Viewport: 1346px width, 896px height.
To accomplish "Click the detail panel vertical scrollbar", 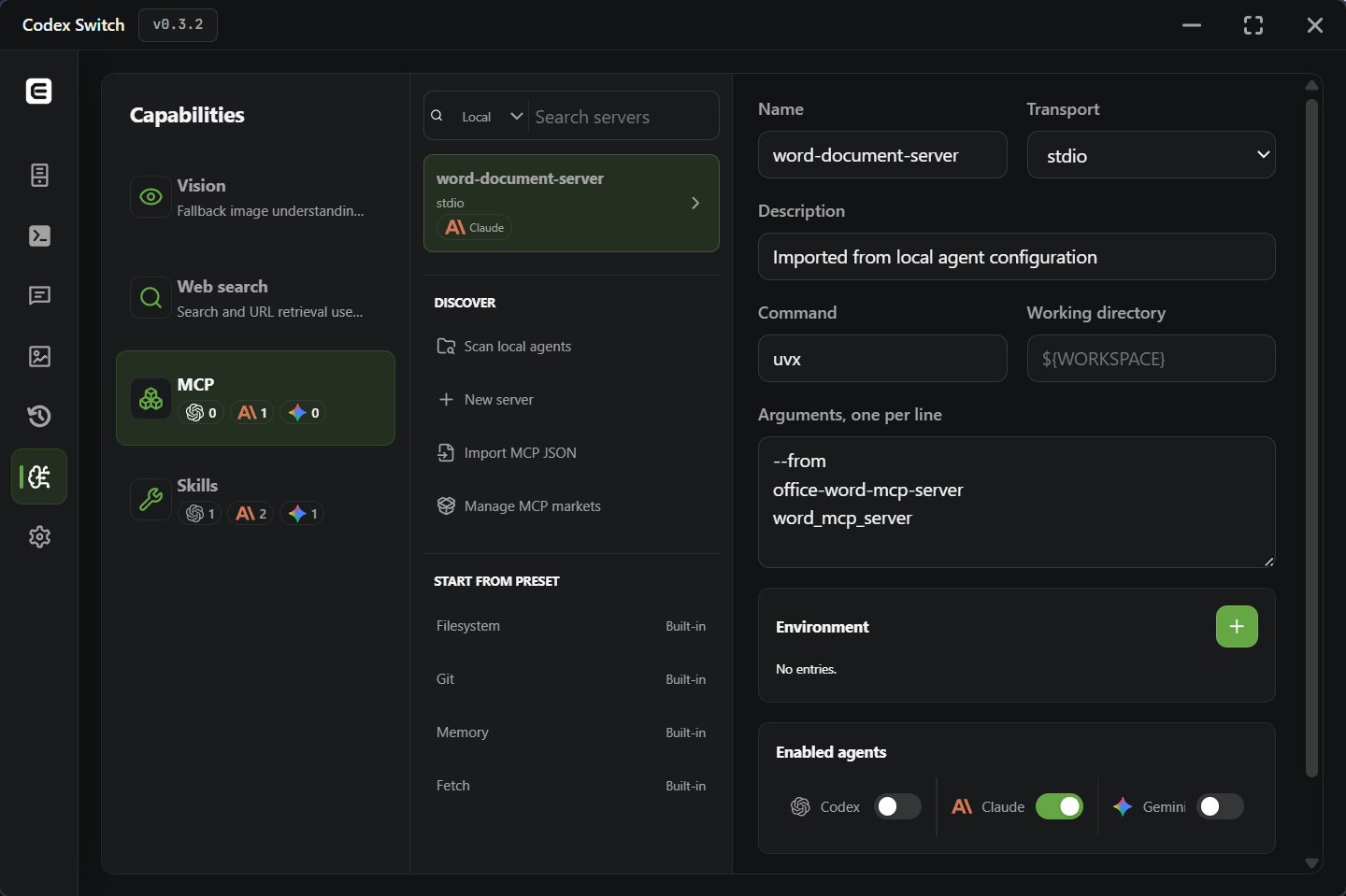I will (x=1311, y=437).
